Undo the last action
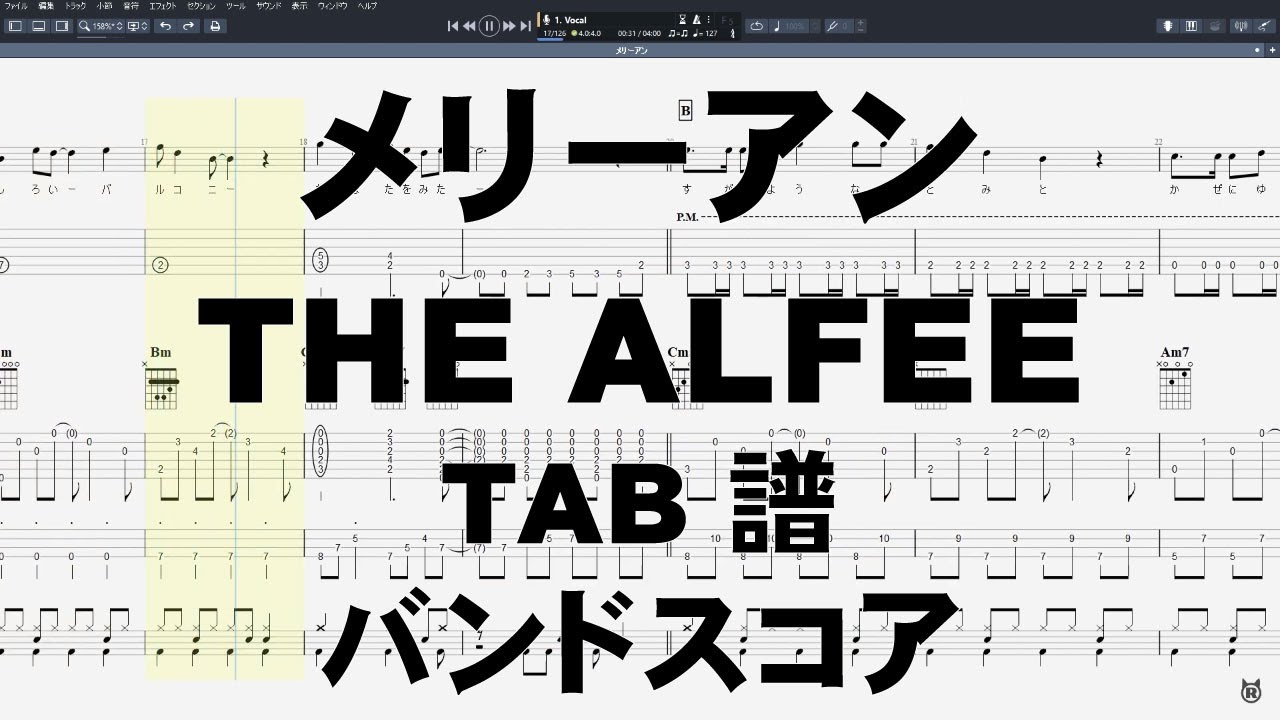 tap(165, 26)
